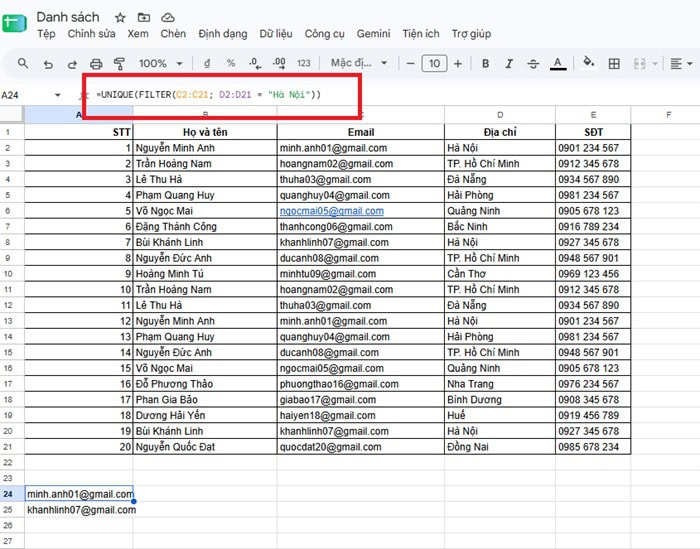The height and width of the screenshot is (549, 700).
Task: Select column F header
Action: (668, 115)
